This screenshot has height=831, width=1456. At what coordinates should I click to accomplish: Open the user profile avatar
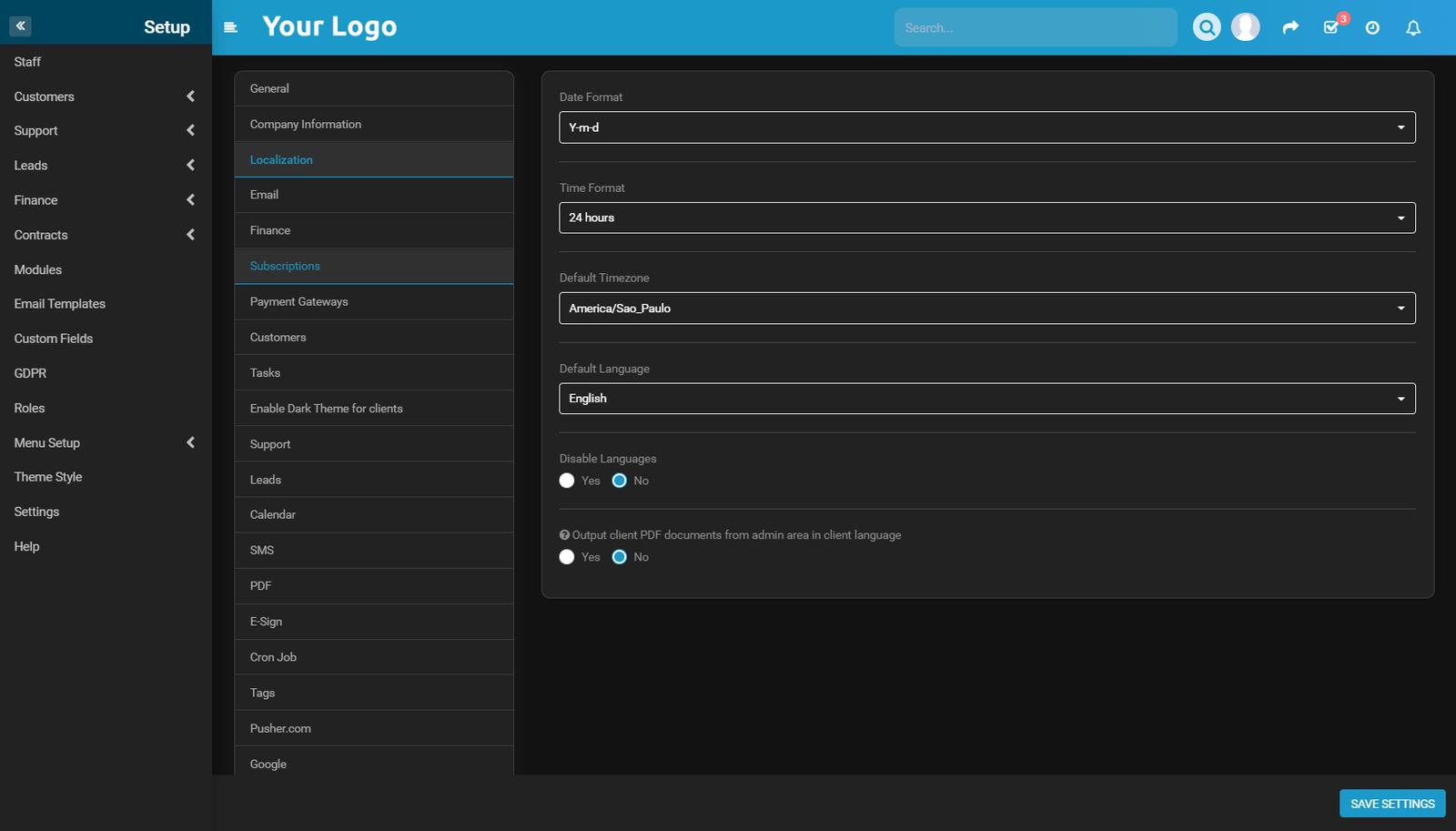tap(1245, 25)
